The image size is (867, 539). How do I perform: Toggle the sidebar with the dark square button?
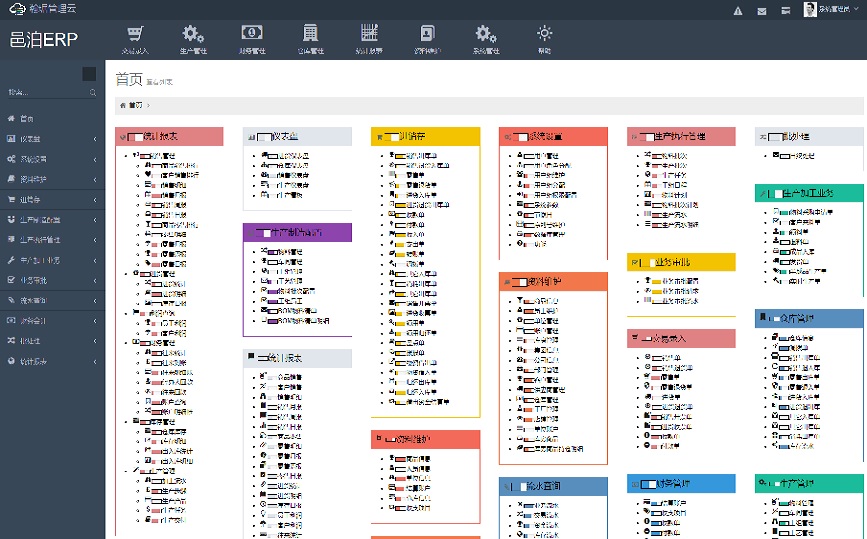click(89, 74)
